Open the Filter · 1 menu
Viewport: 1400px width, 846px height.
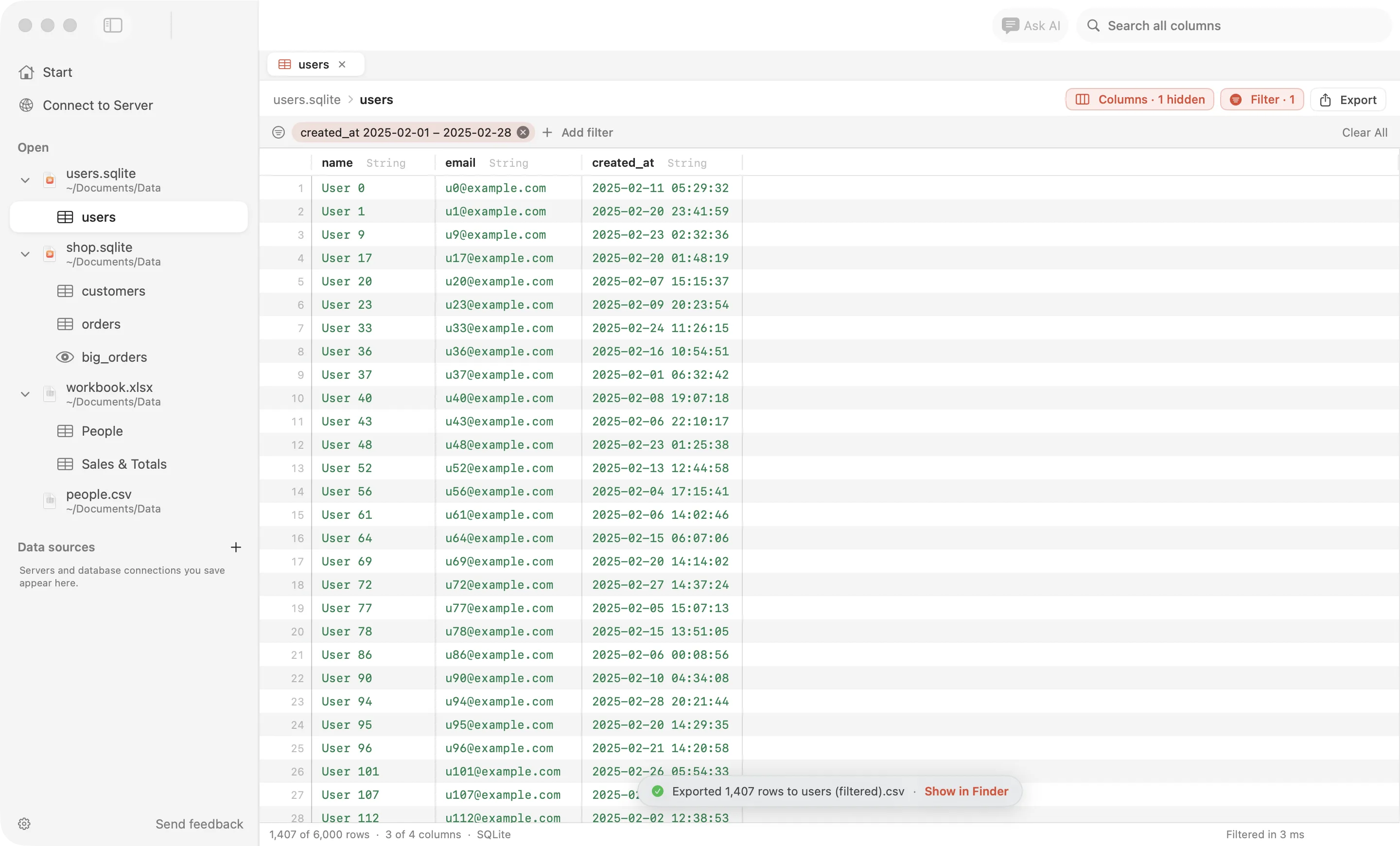click(x=1261, y=99)
